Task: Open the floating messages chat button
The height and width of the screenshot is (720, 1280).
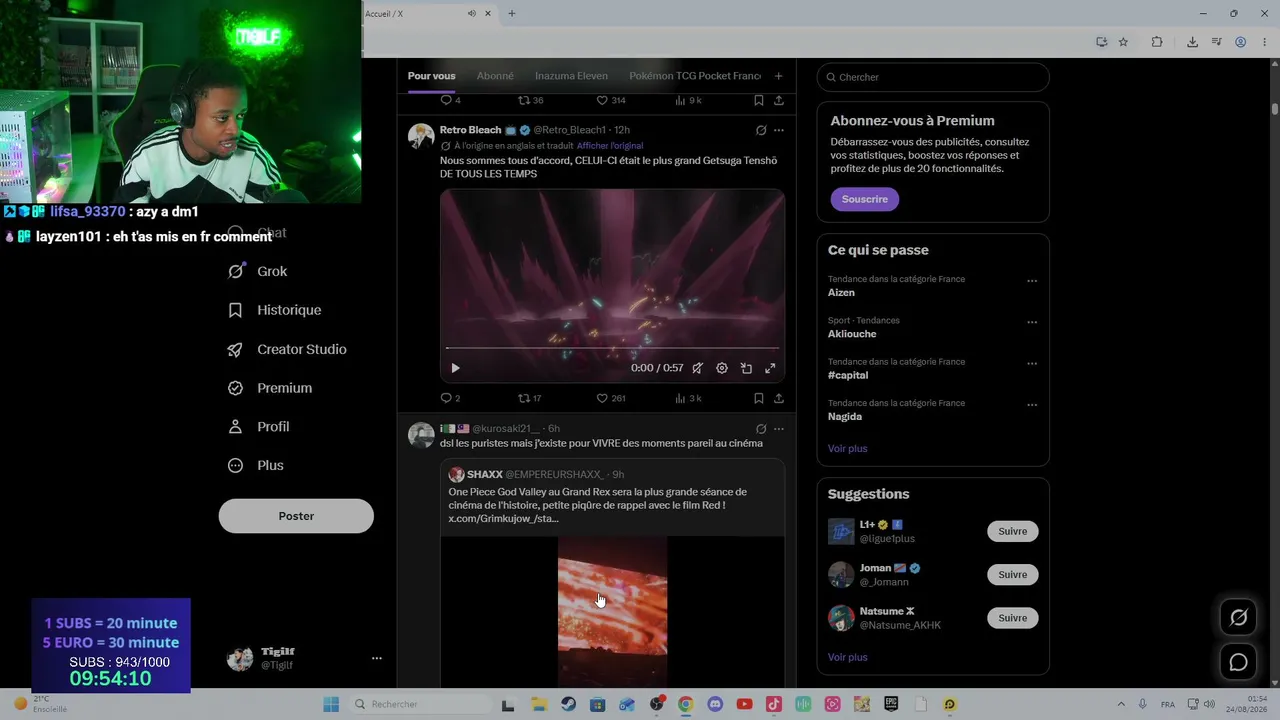Action: (x=1238, y=662)
